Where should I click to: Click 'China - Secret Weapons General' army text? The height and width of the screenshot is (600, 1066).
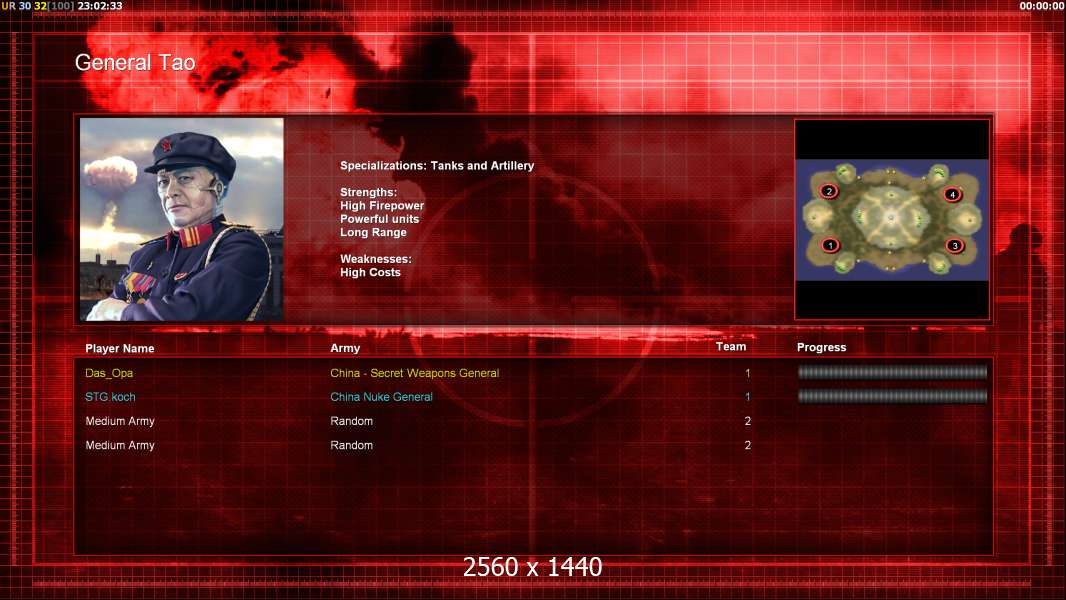click(415, 373)
